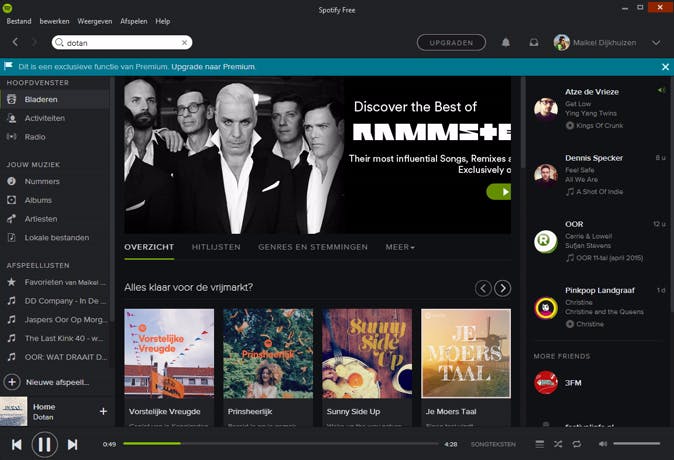
Task: Toggle shuffle playback
Action: 558,444
